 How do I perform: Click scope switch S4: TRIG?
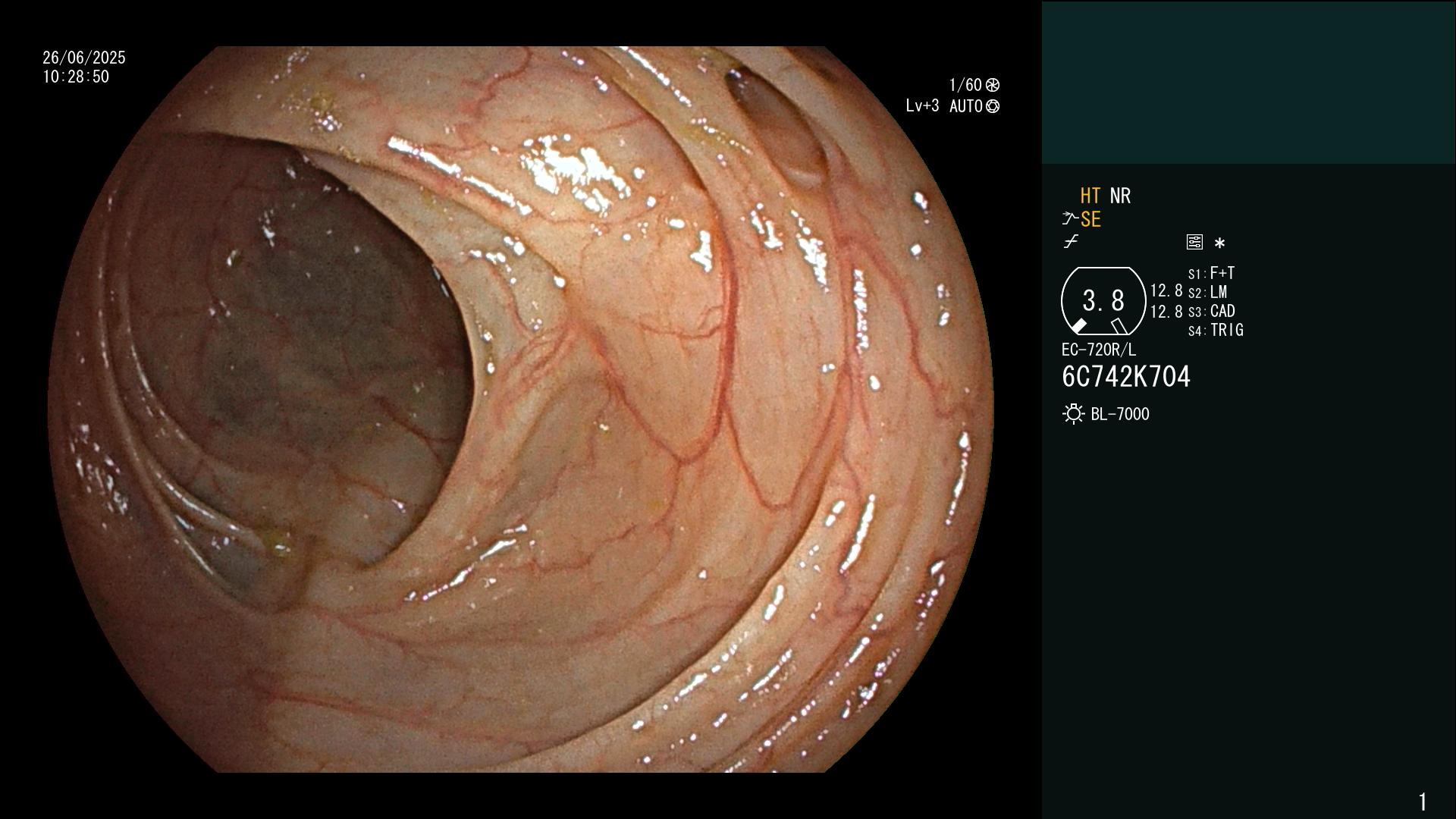tap(1216, 330)
